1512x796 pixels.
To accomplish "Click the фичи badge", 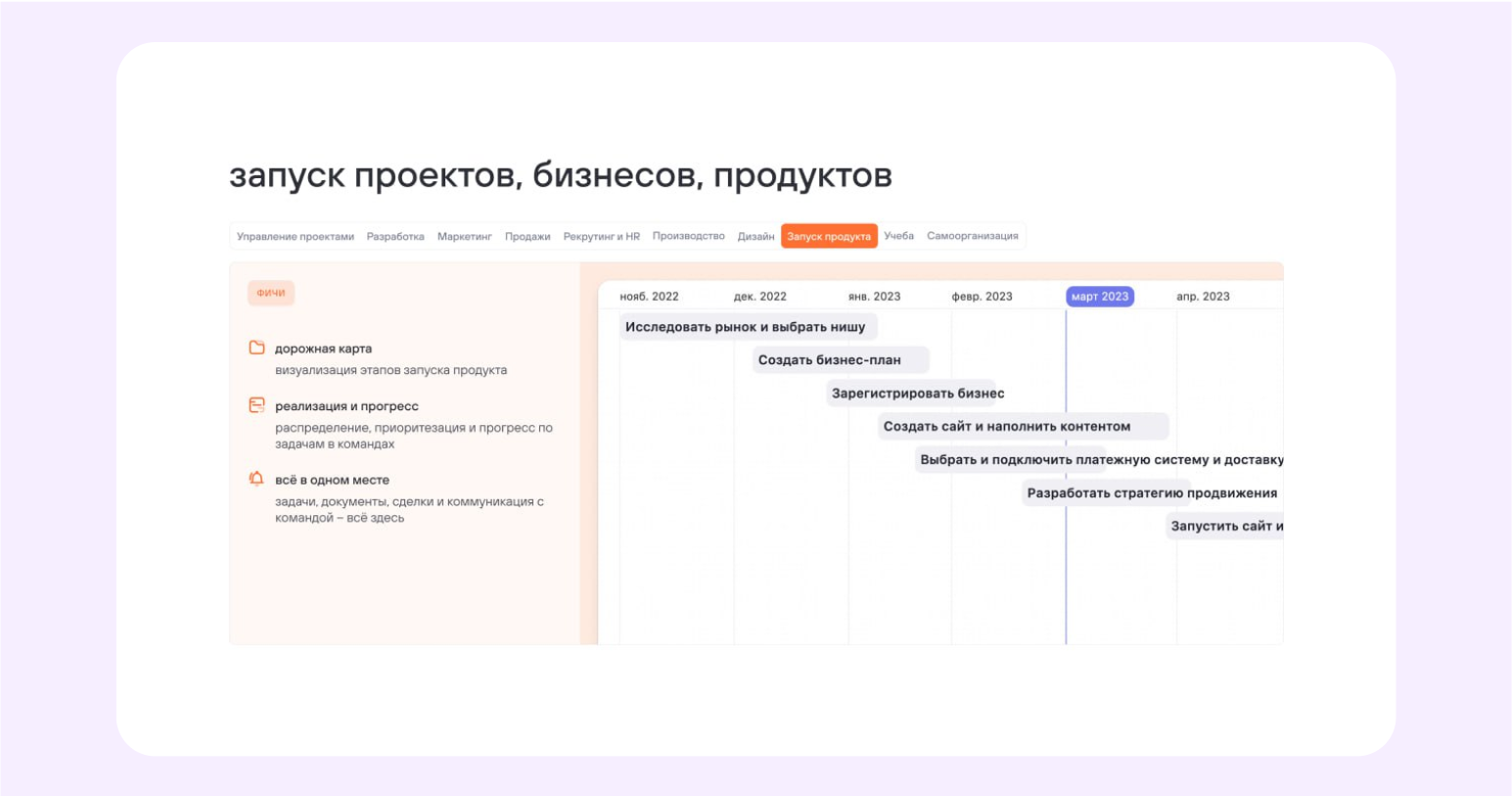I will pyautogui.click(x=271, y=293).
